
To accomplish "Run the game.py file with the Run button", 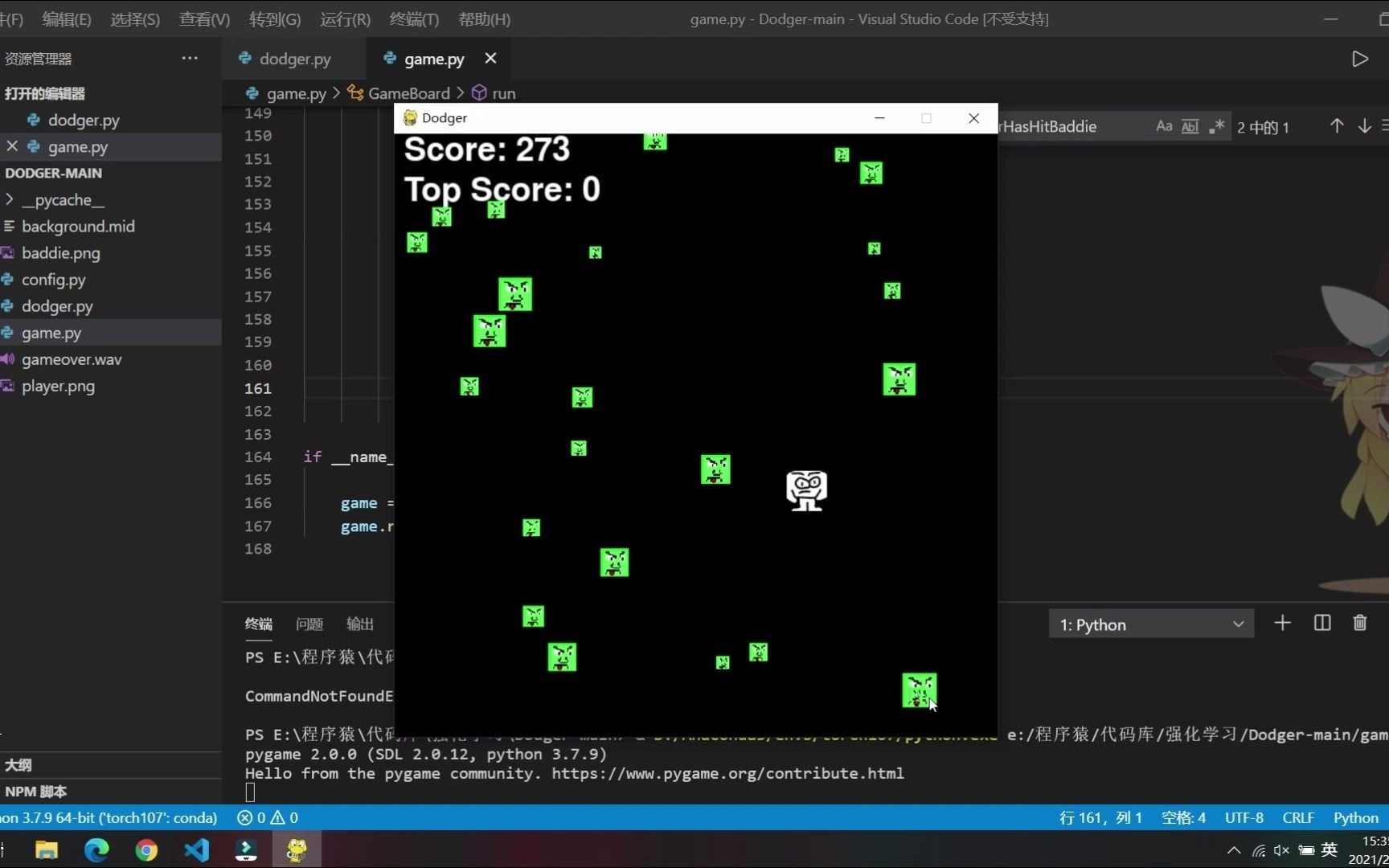I will click(x=1360, y=58).
